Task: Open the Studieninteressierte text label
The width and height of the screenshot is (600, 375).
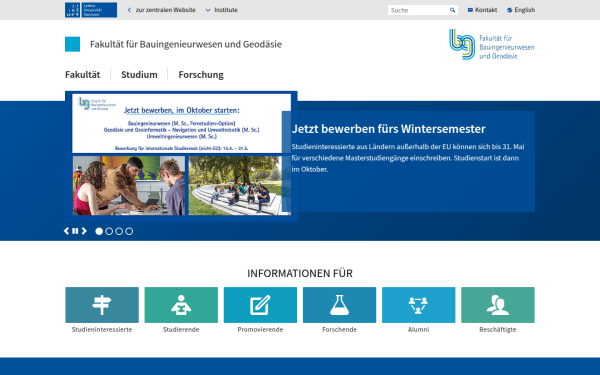Action: 102,329
